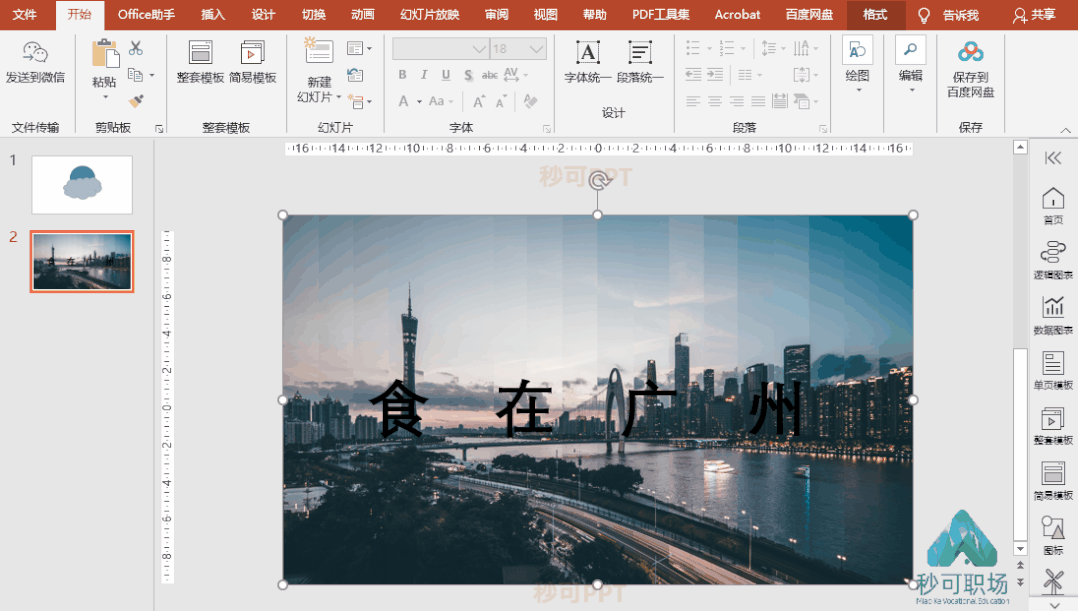This screenshot has height=611, width=1078.
Task: Select slide 1 thumbnail
Action: (x=82, y=184)
